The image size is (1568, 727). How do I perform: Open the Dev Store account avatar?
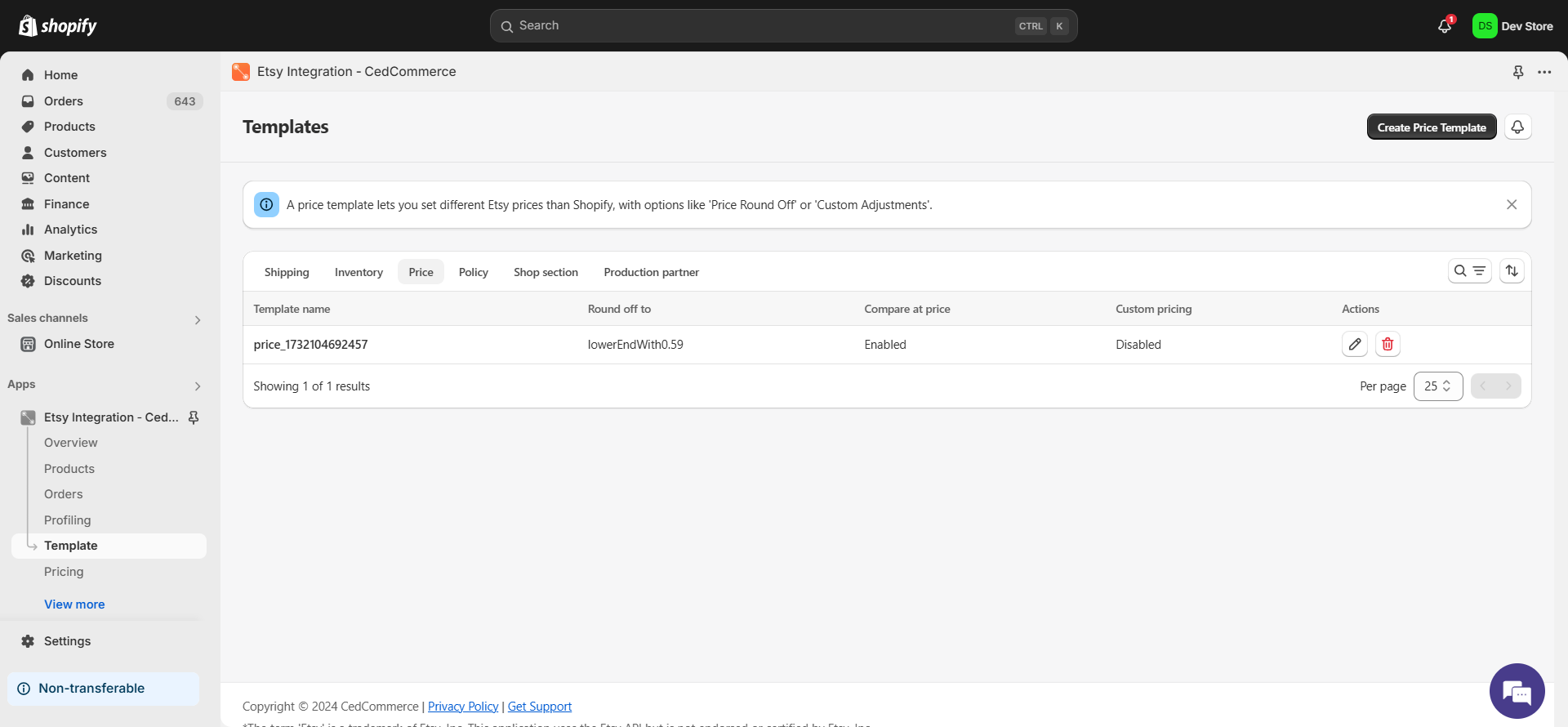1484,26
